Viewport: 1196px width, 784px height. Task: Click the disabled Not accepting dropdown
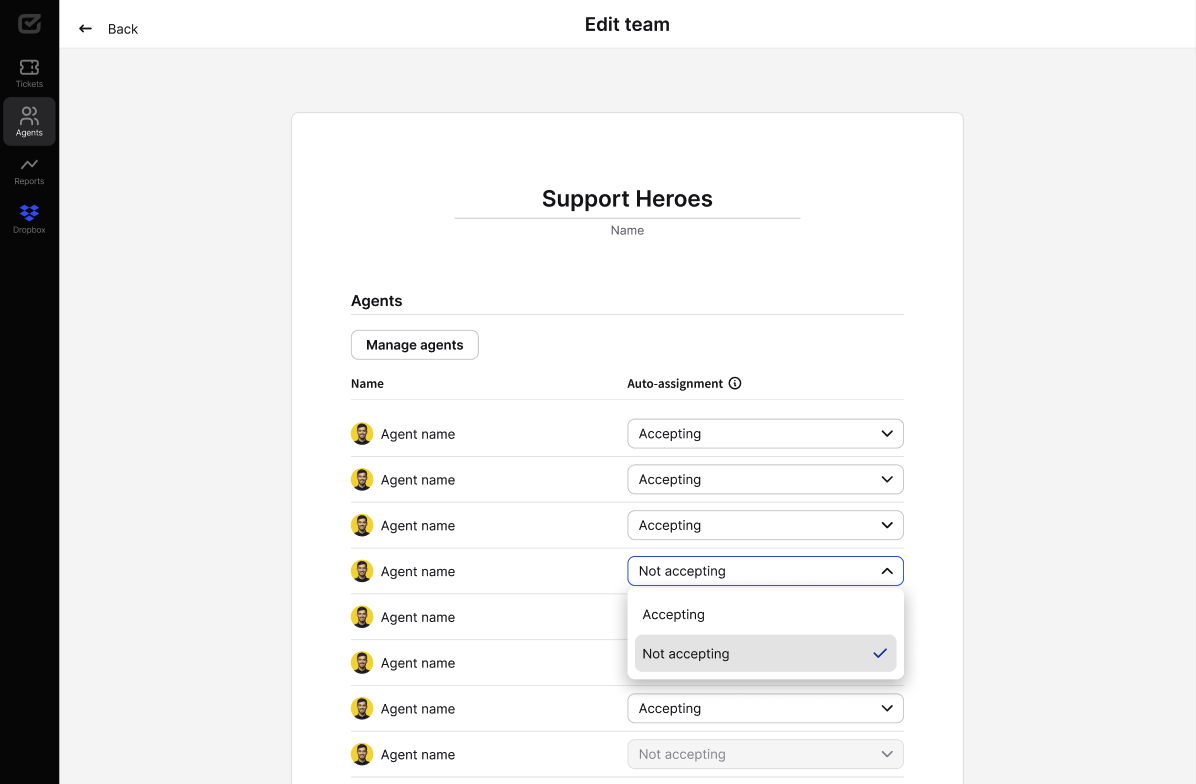tap(765, 754)
